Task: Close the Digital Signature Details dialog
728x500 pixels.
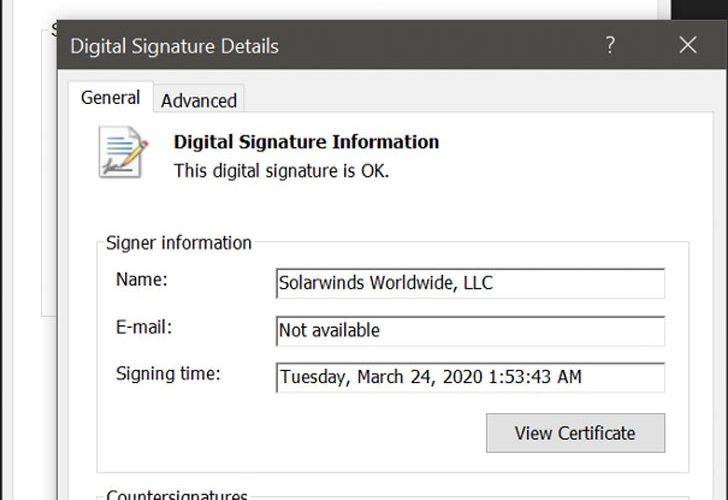Action: (x=687, y=45)
